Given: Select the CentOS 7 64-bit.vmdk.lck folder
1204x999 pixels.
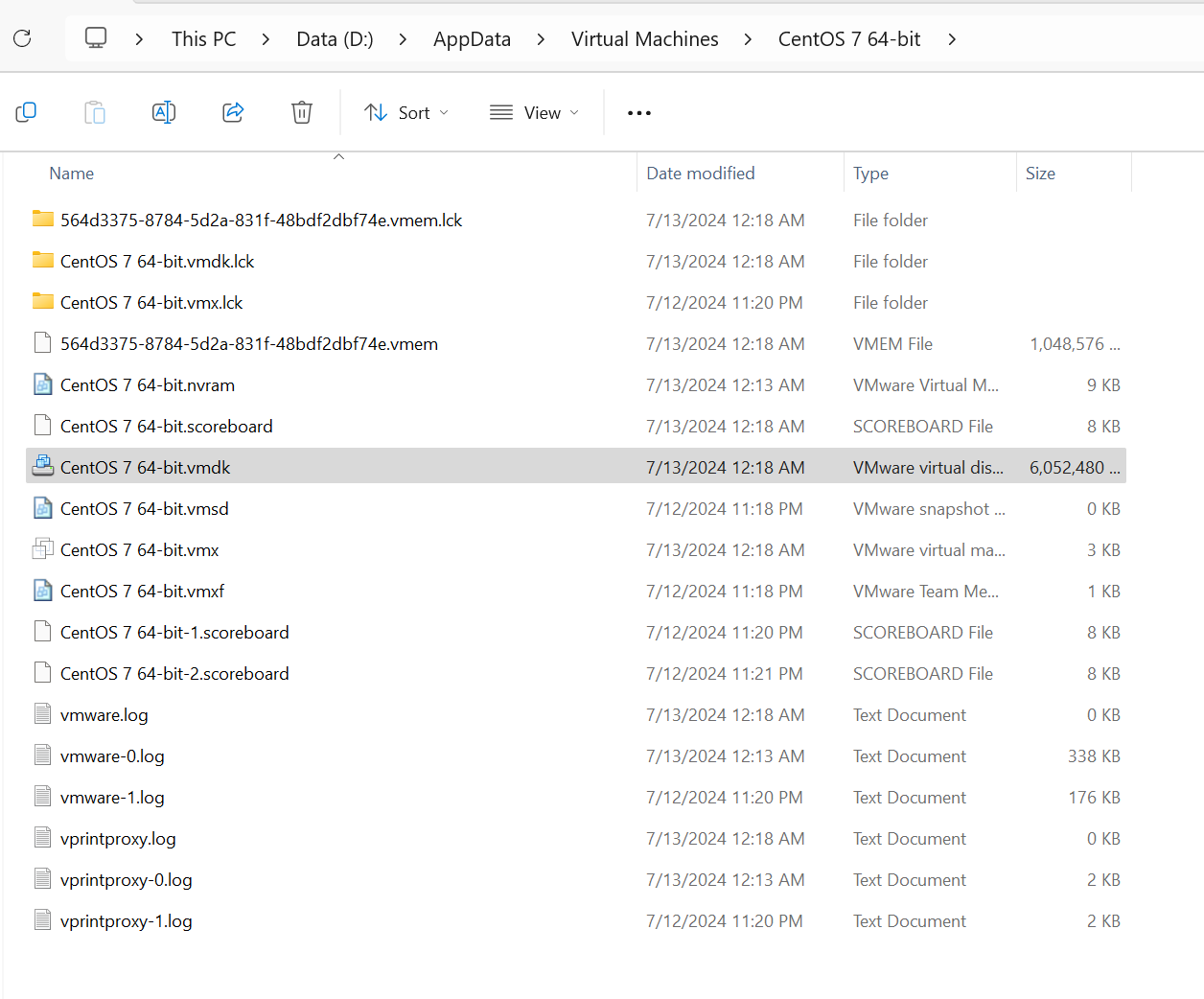Looking at the screenshot, I should pyautogui.click(x=157, y=262).
